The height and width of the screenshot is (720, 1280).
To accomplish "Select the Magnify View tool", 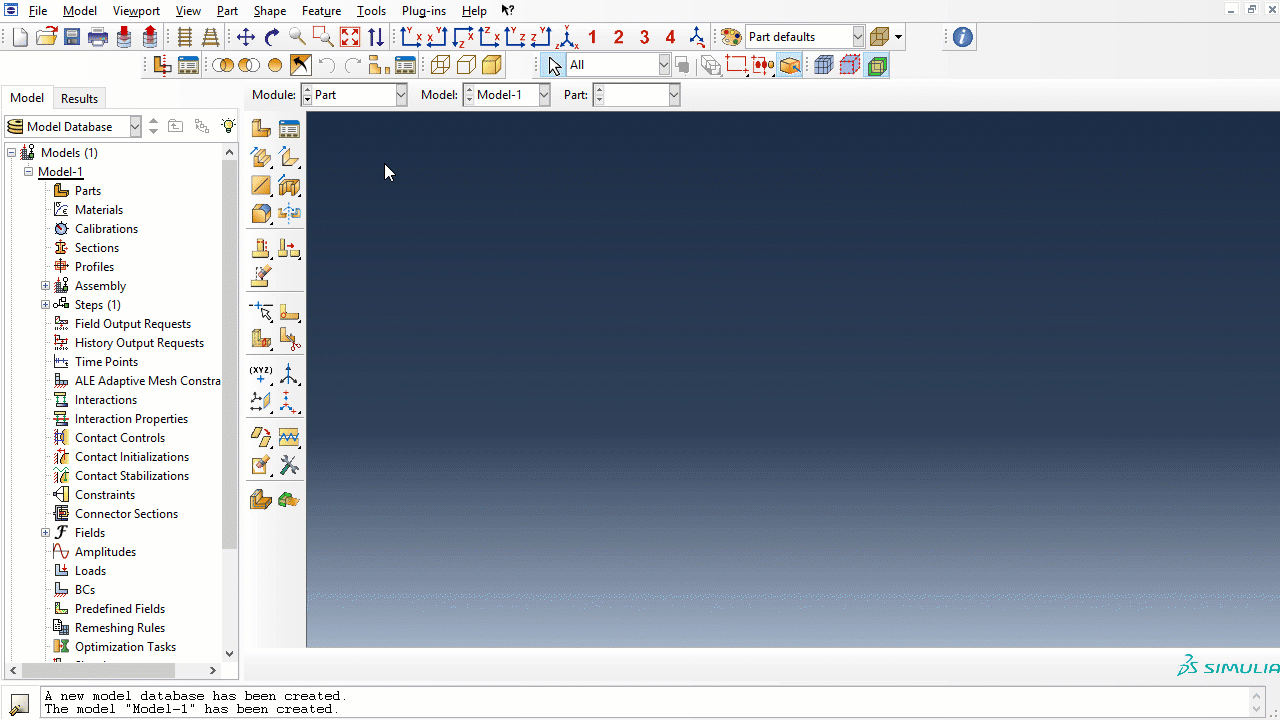I will [297, 37].
